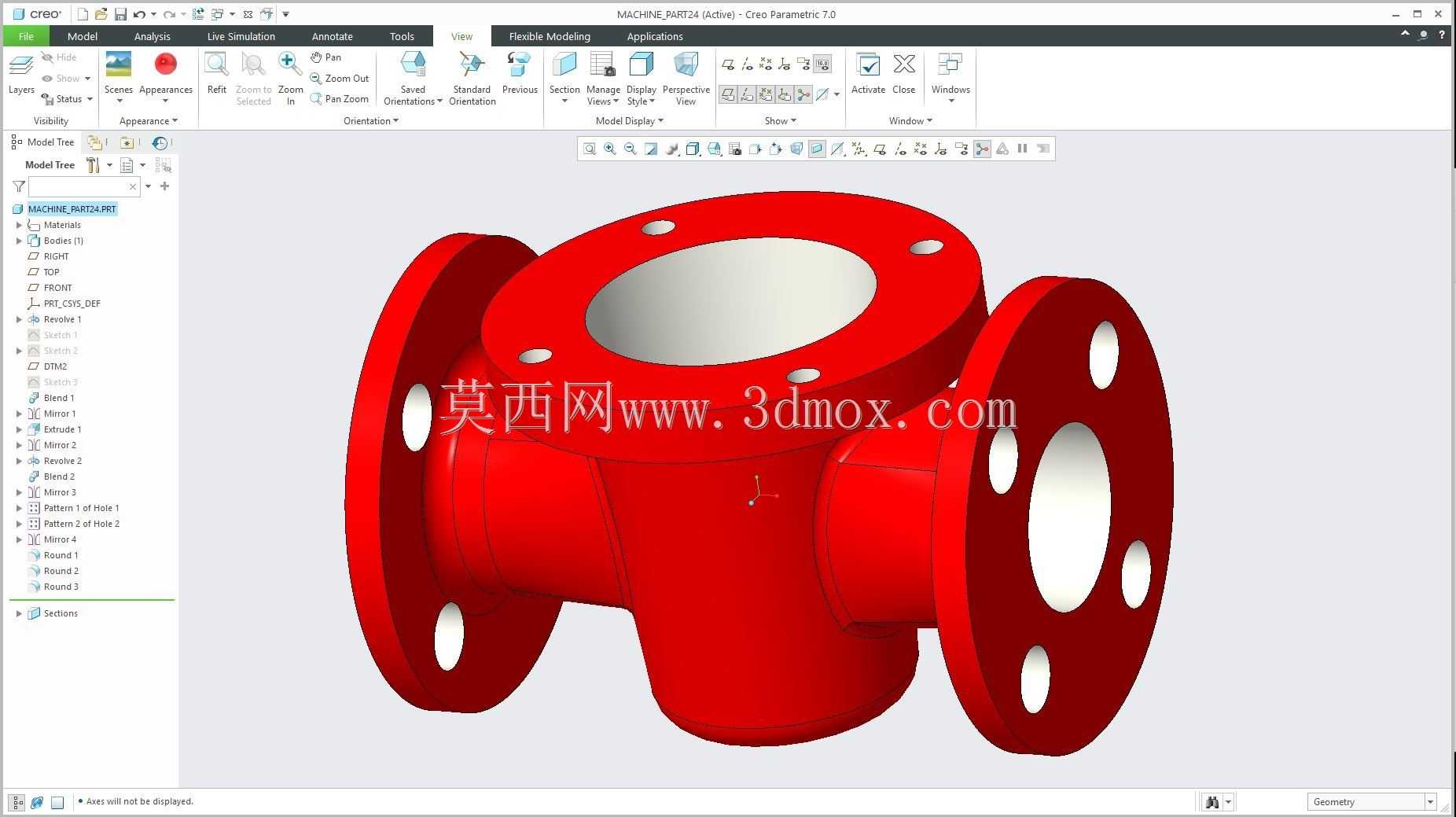Switch to the Flexible Modeling tab
This screenshot has height=817, width=1456.
[x=550, y=36]
